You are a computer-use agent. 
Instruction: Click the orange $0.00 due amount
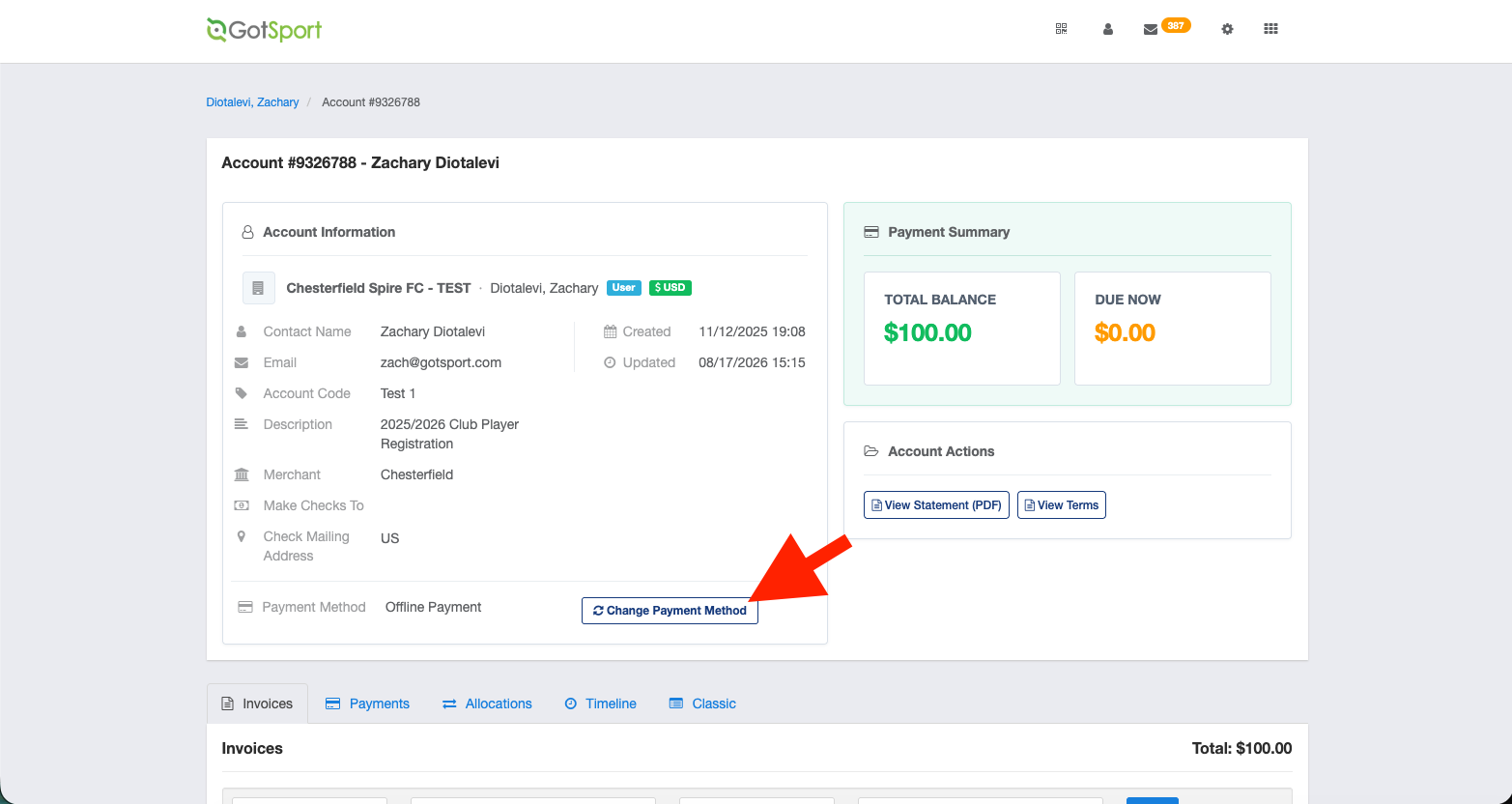(x=1125, y=332)
